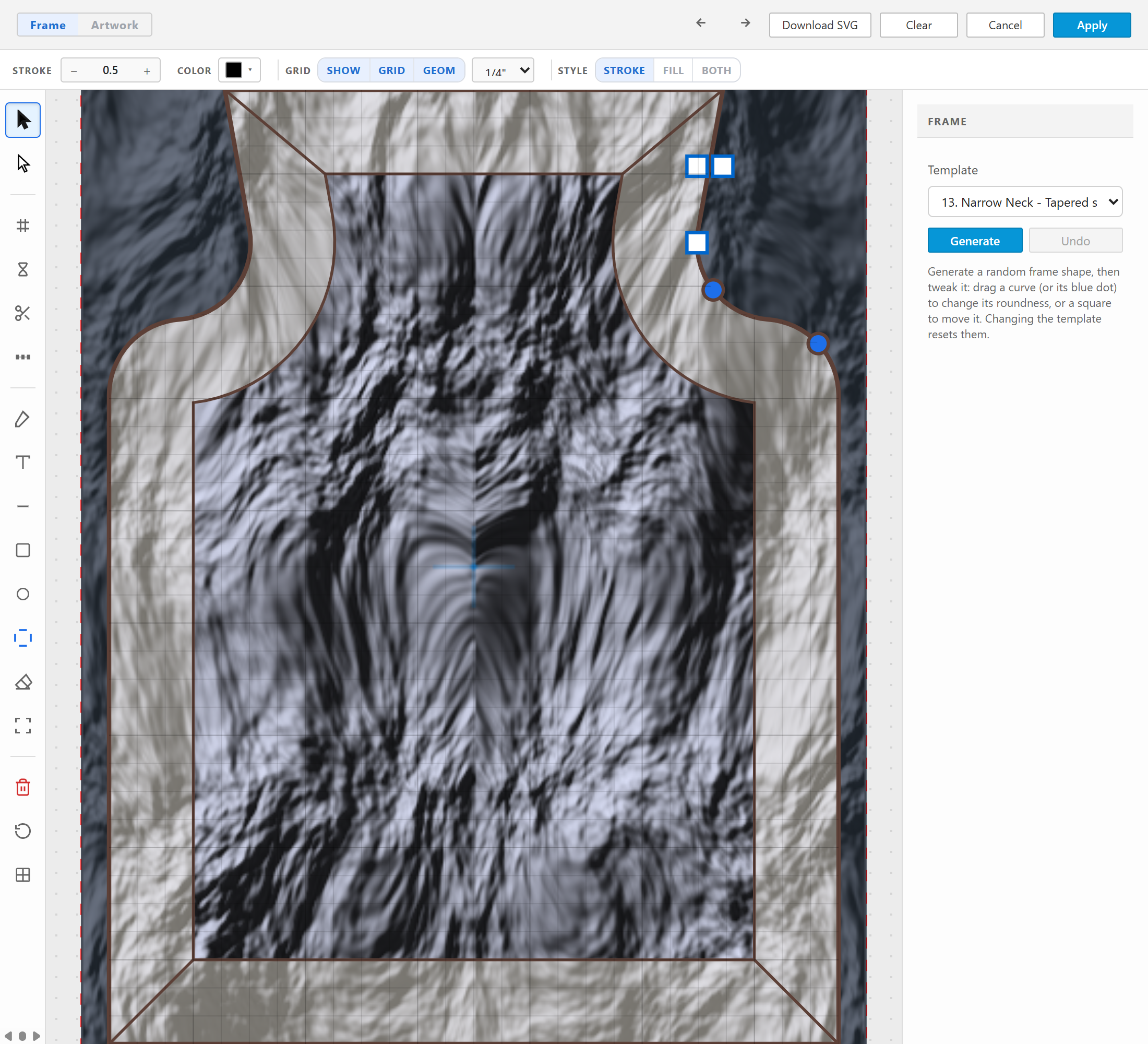Screen dimensions: 1148x1044
Task: Select the eraser tool
Action: pyautogui.click(x=23, y=682)
